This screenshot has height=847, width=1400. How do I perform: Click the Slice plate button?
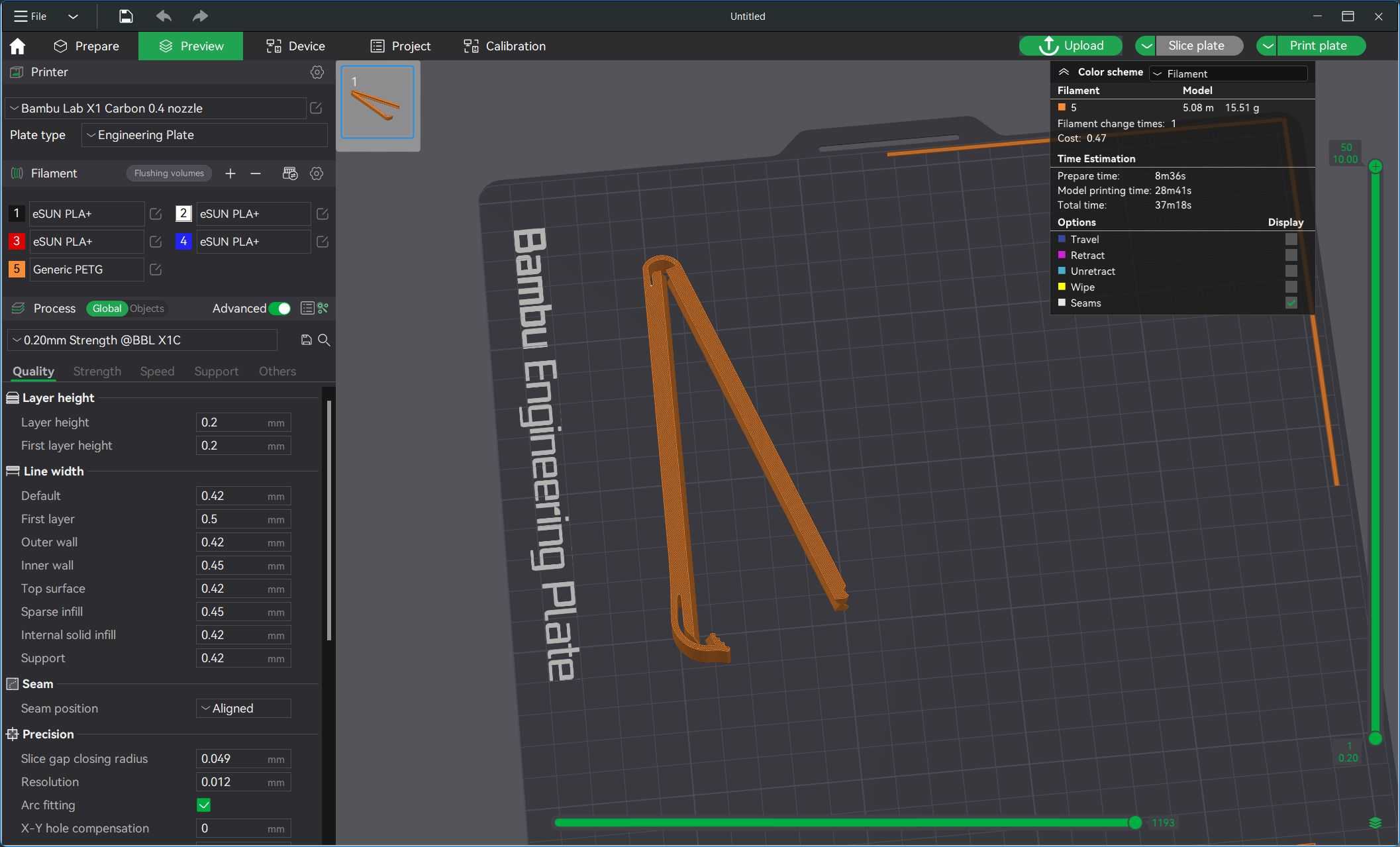pyautogui.click(x=1199, y=46)
